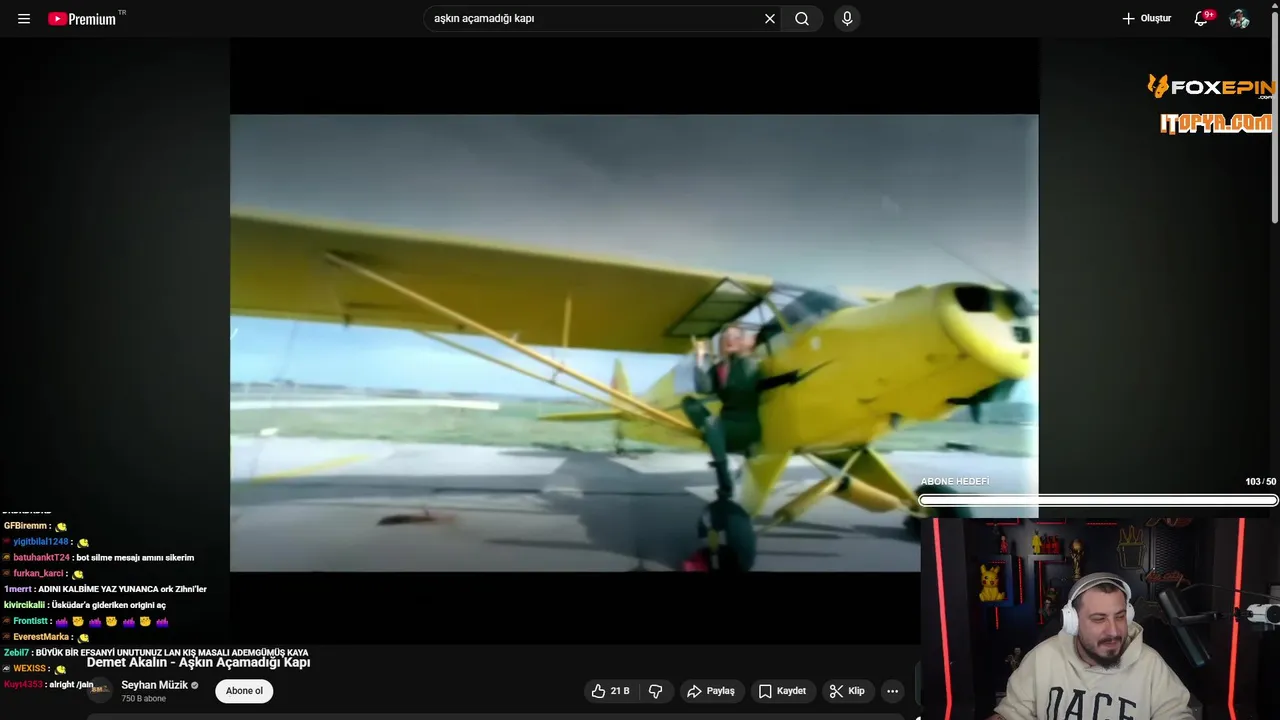Image resolution: width=1280 pixels, height=720 pixels.
Task: Start voice search with microphone
Action: [x=847, y=19]
